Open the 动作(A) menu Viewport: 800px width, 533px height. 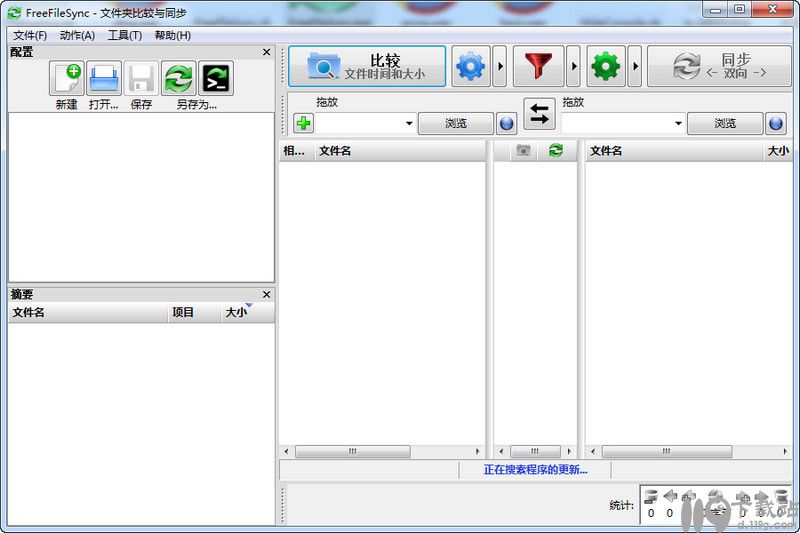pos(78,35)
